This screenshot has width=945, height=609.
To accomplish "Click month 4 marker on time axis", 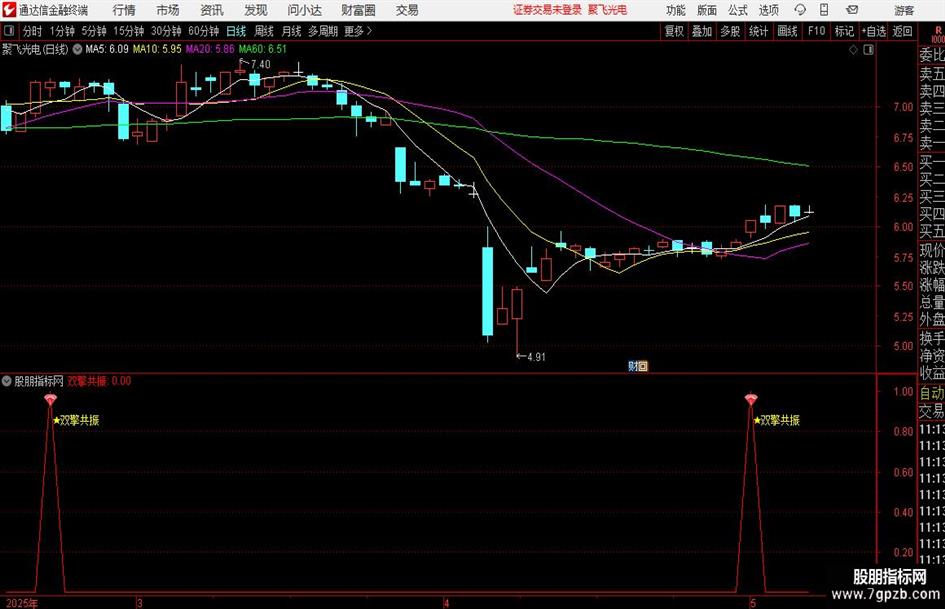I will pos(446,604).
